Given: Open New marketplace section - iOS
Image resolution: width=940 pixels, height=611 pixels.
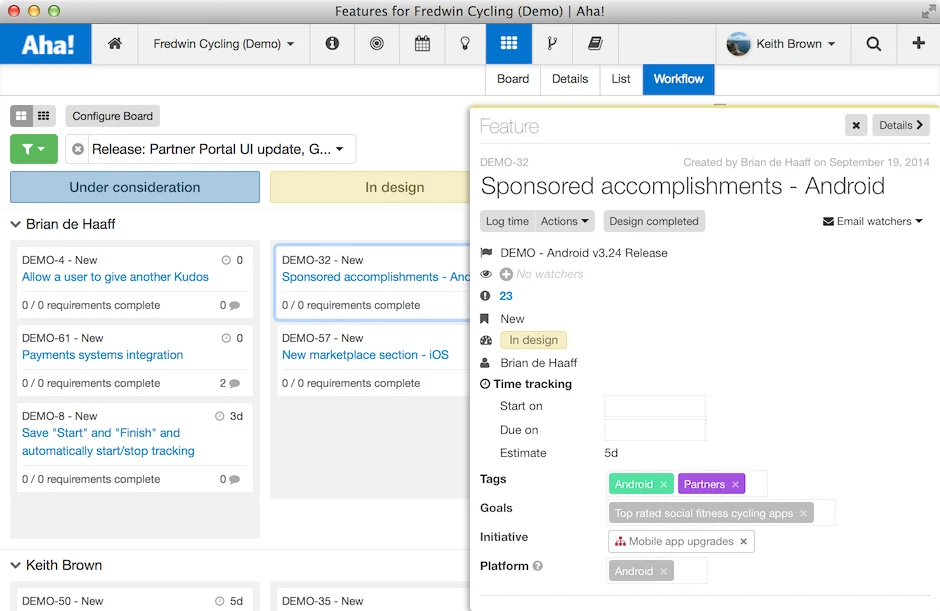Looking at the screenshot, I should click(365, 355).
